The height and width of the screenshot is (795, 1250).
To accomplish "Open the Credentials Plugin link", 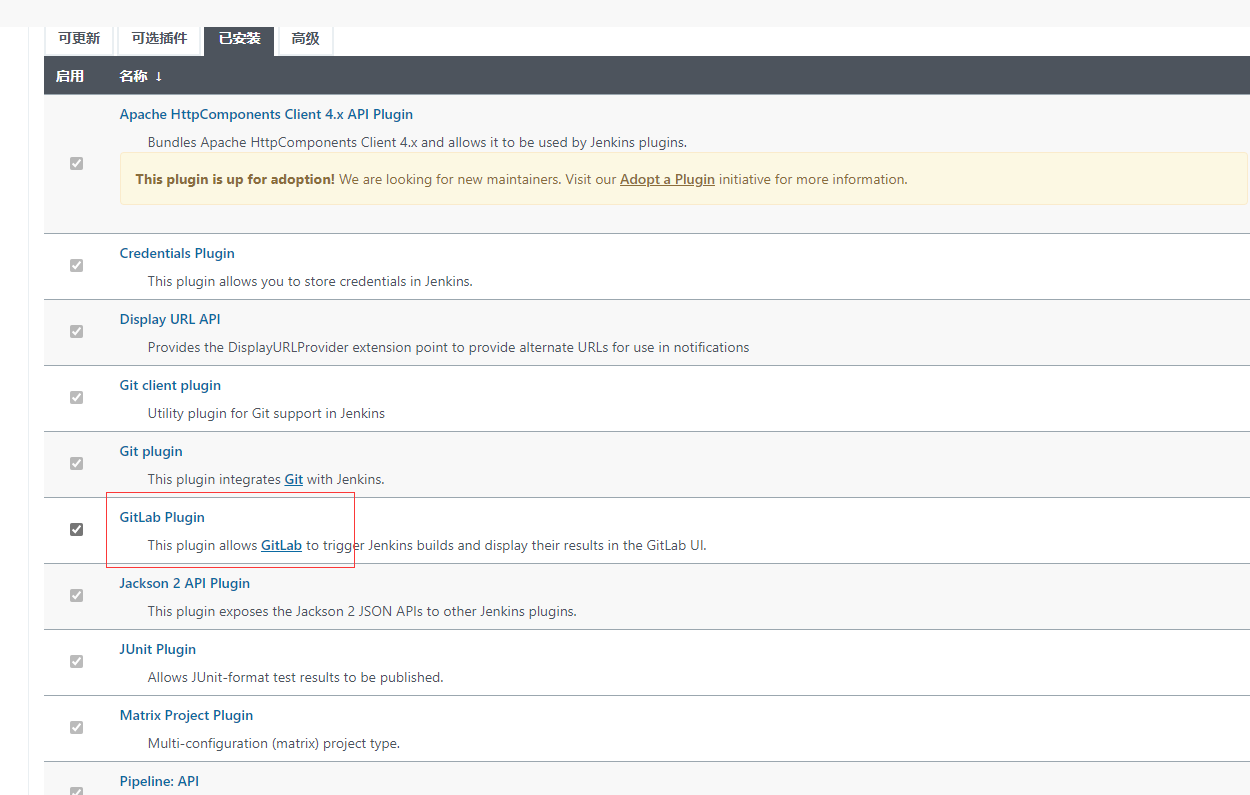I will coord(177,253).
